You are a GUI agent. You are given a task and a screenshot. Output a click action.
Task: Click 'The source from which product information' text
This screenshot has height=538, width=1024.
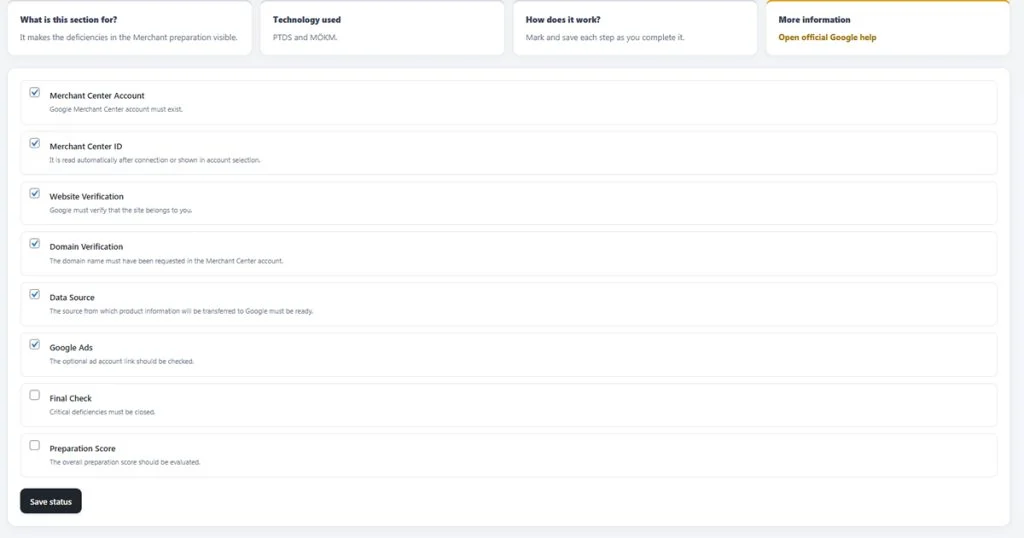[x=181, y=311]
